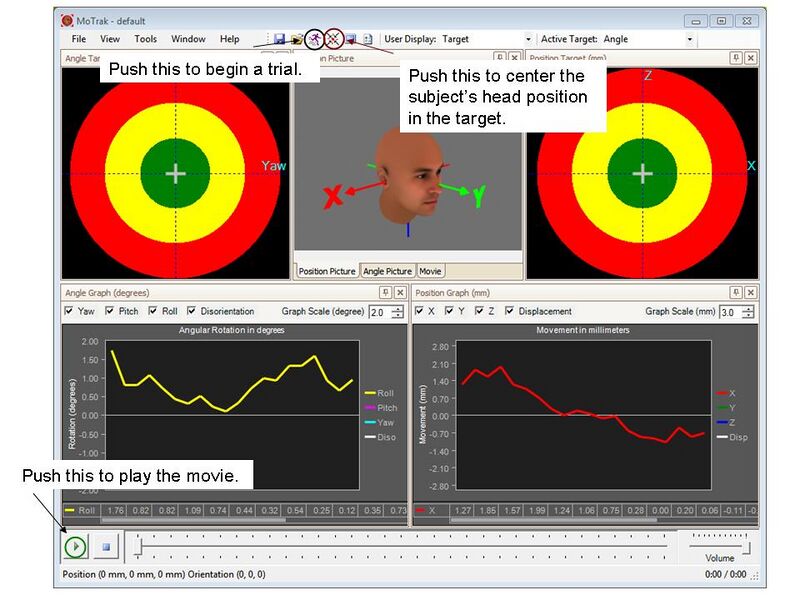Play the movie
800x600 pixels.
(76, 547)
